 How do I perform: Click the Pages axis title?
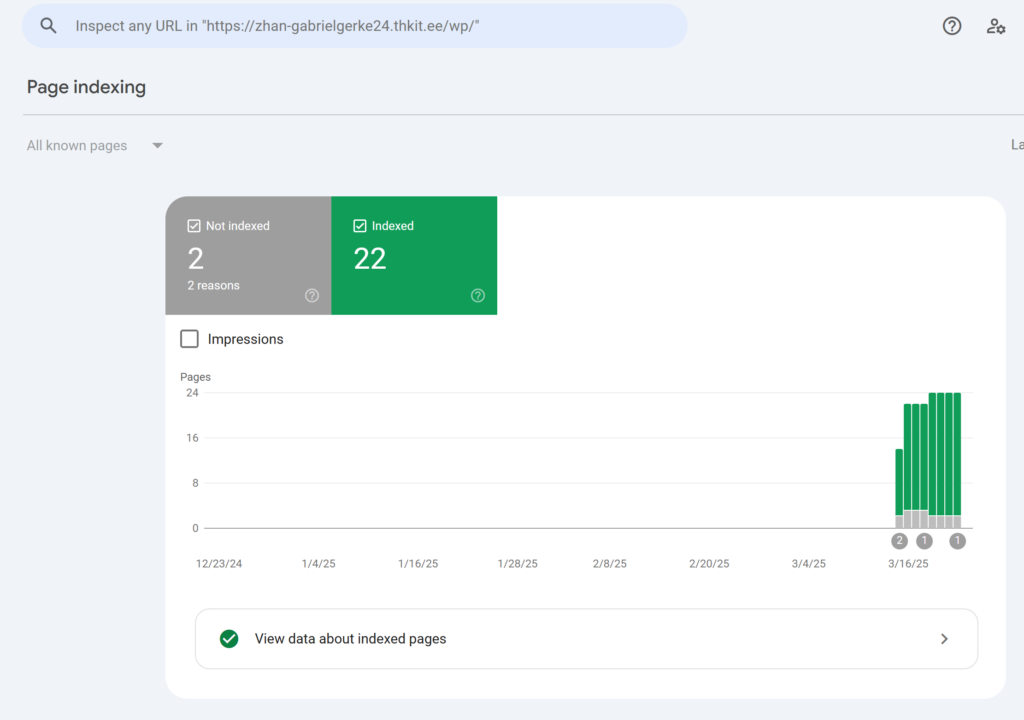pos(195,377)
